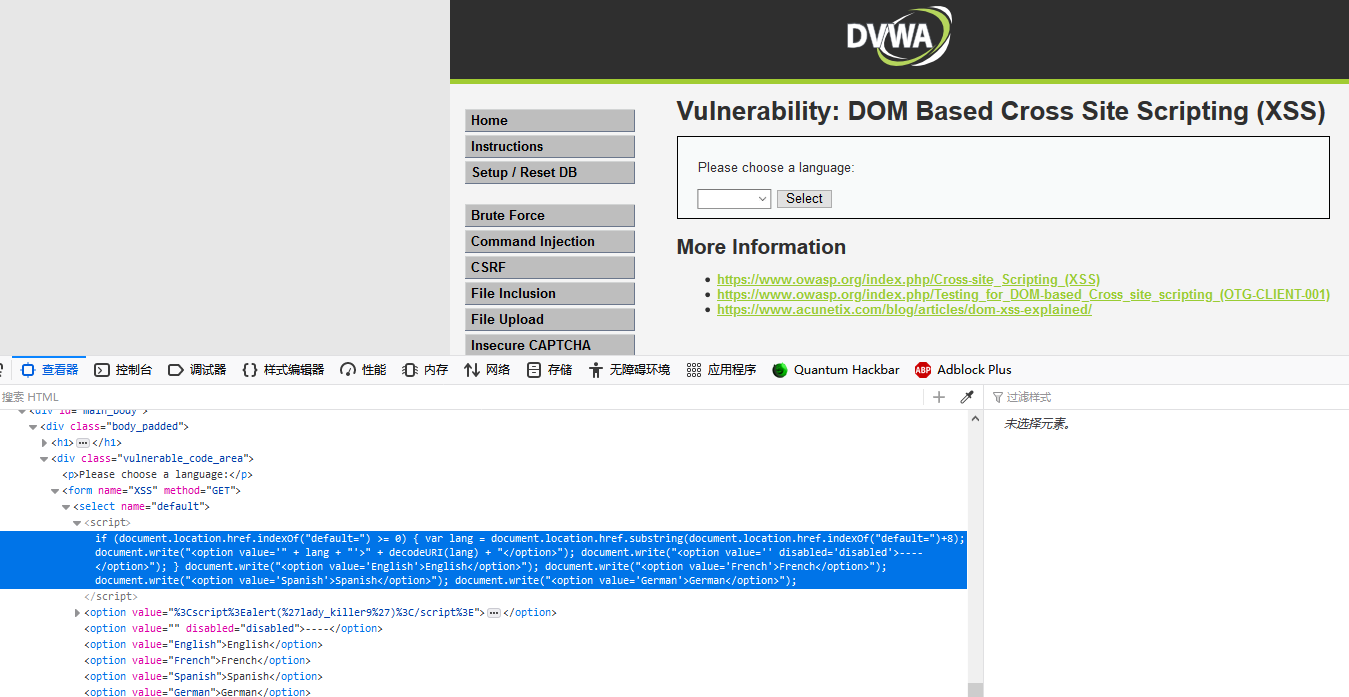
Task: Expand the h1 element node
Action: point(44,443)
